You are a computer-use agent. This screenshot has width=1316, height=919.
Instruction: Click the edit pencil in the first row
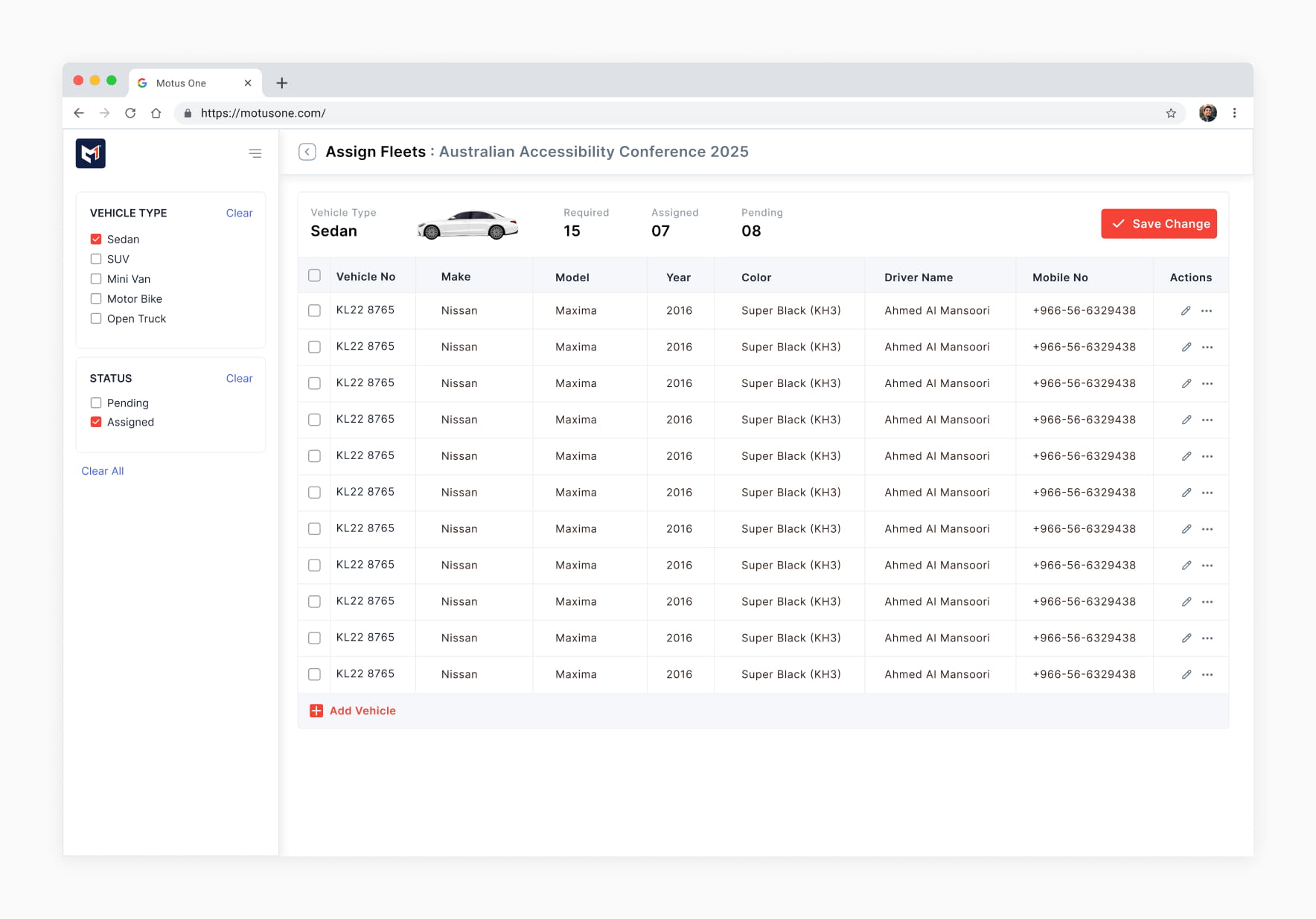pos(1186,310)
